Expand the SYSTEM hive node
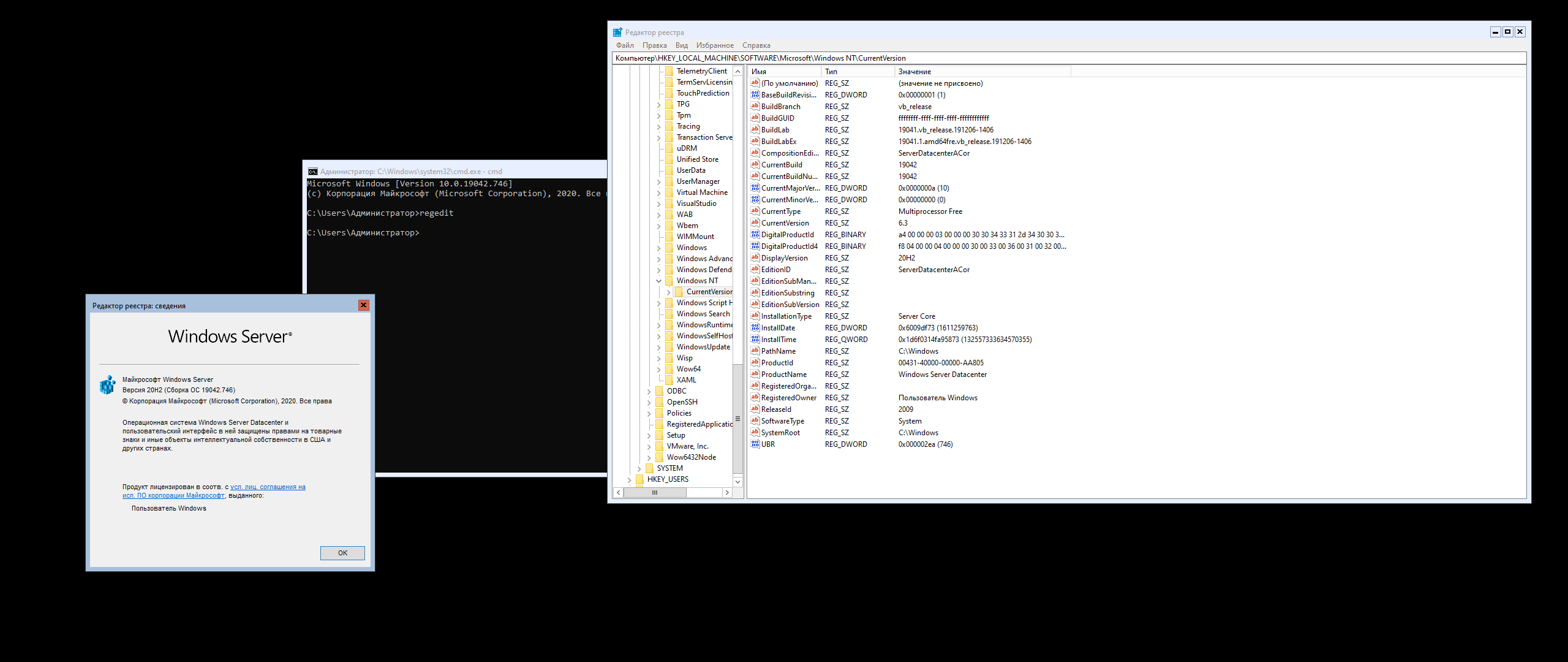 (639, 468)
